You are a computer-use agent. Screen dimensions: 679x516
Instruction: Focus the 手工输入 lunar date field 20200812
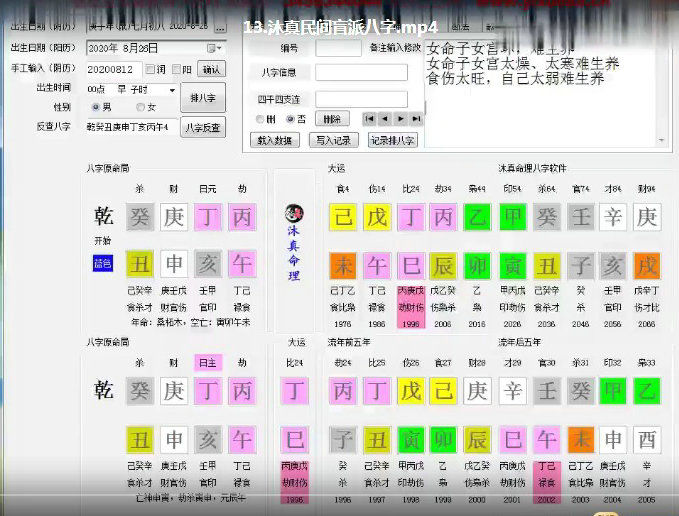coord(113,69)
